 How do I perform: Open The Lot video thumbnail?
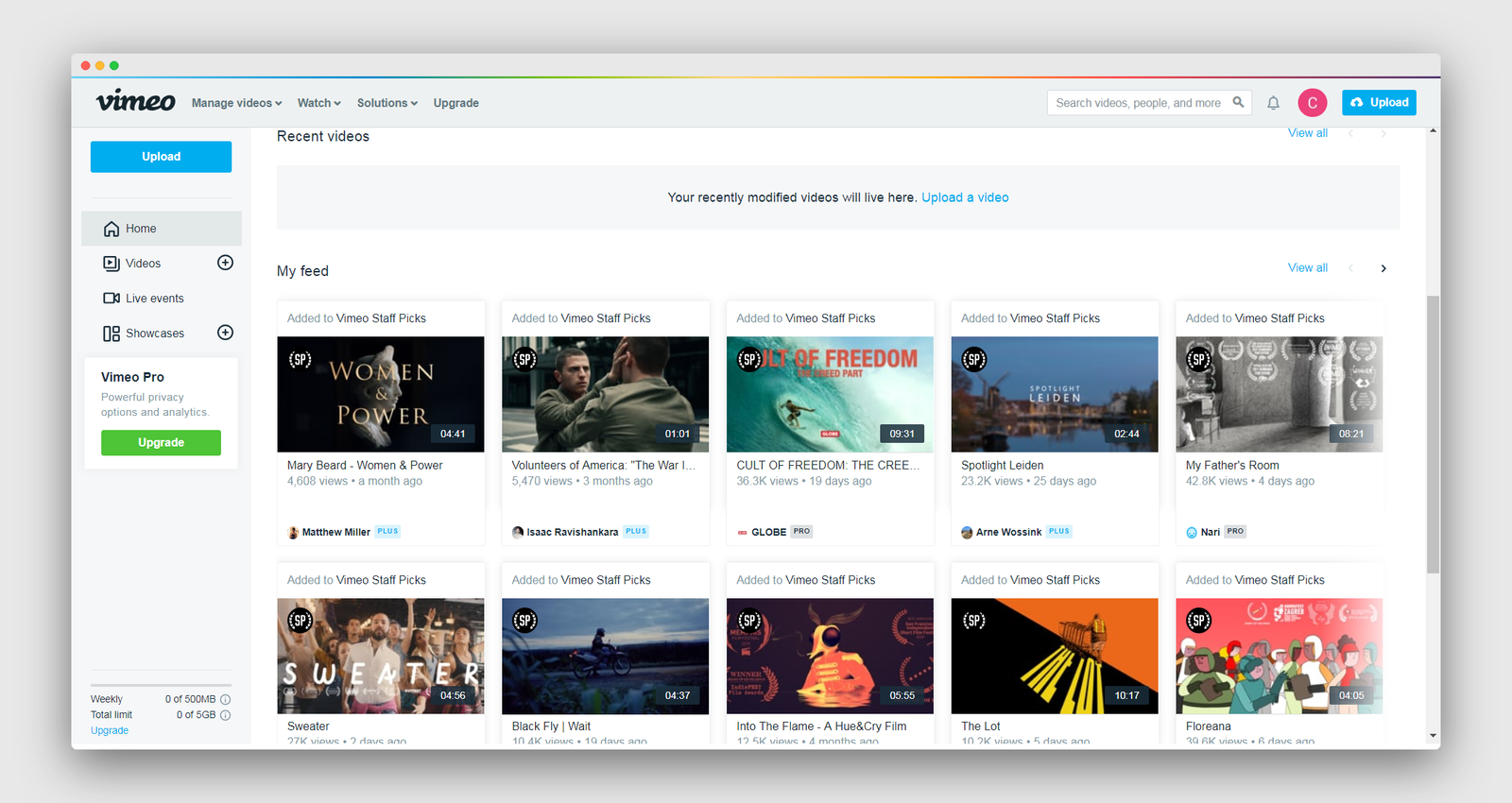pyautogui.click(x=1055, y=656)
